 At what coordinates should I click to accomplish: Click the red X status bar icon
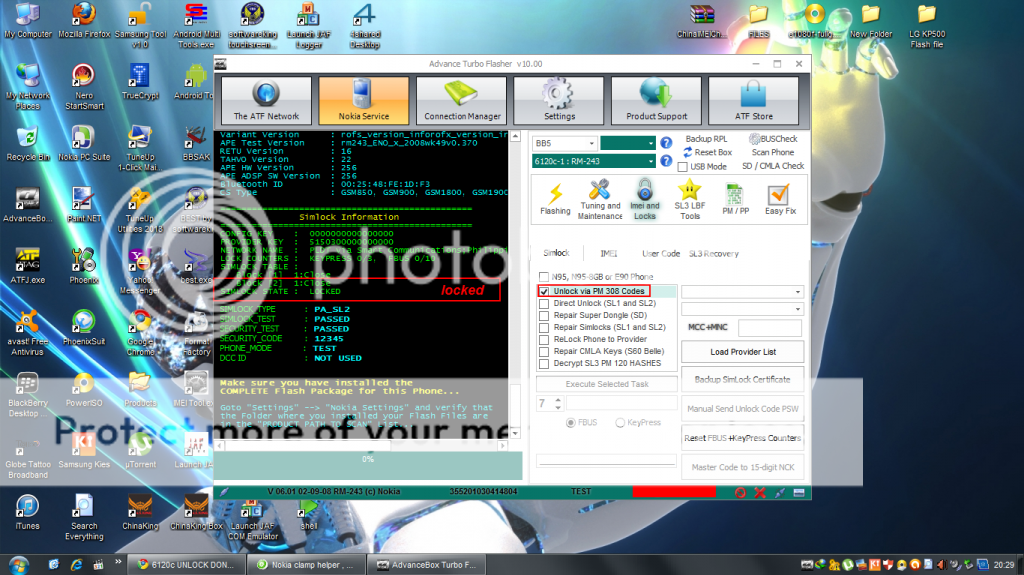tap(760, 493)
